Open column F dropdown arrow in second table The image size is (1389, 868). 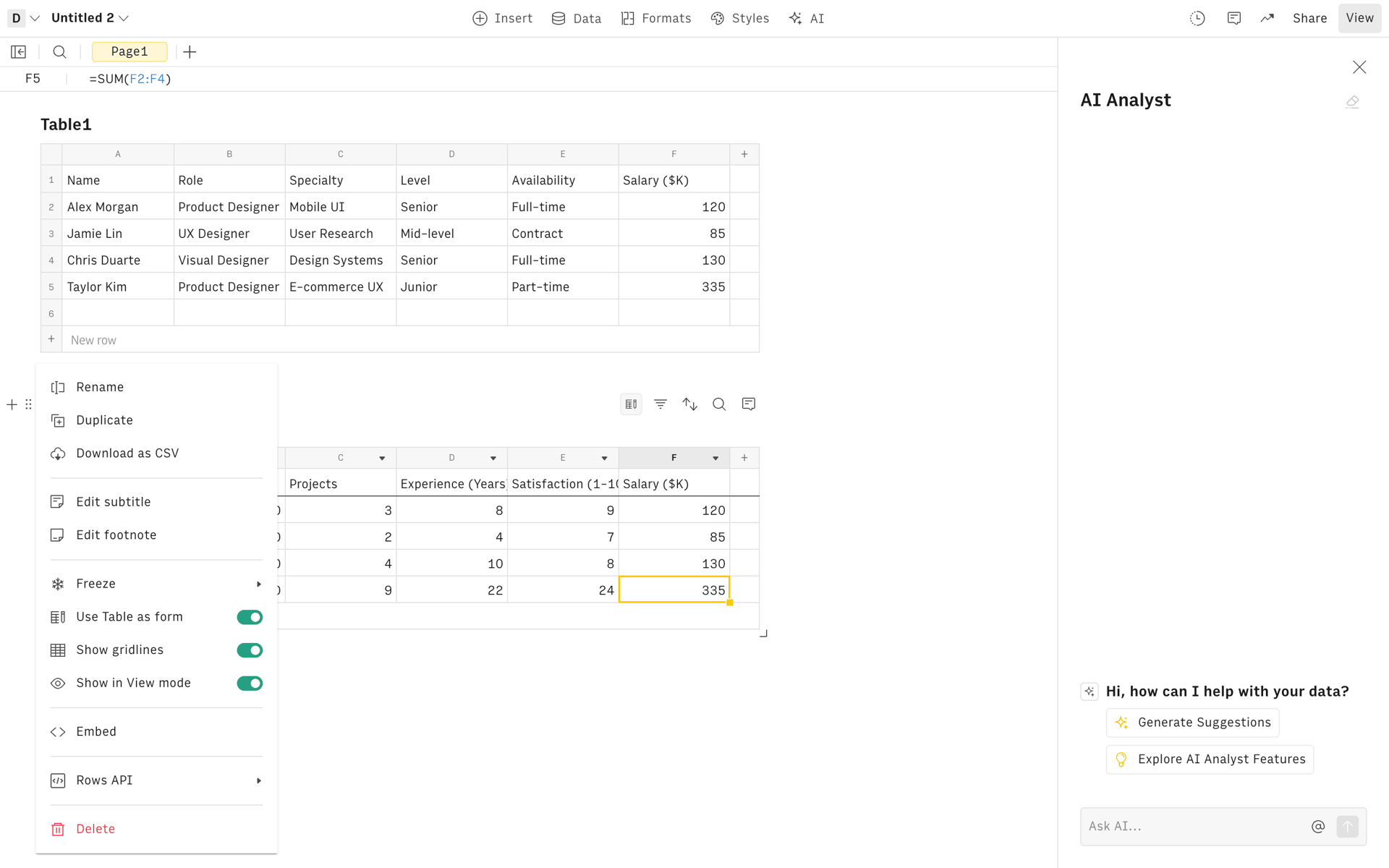(715, 458)
